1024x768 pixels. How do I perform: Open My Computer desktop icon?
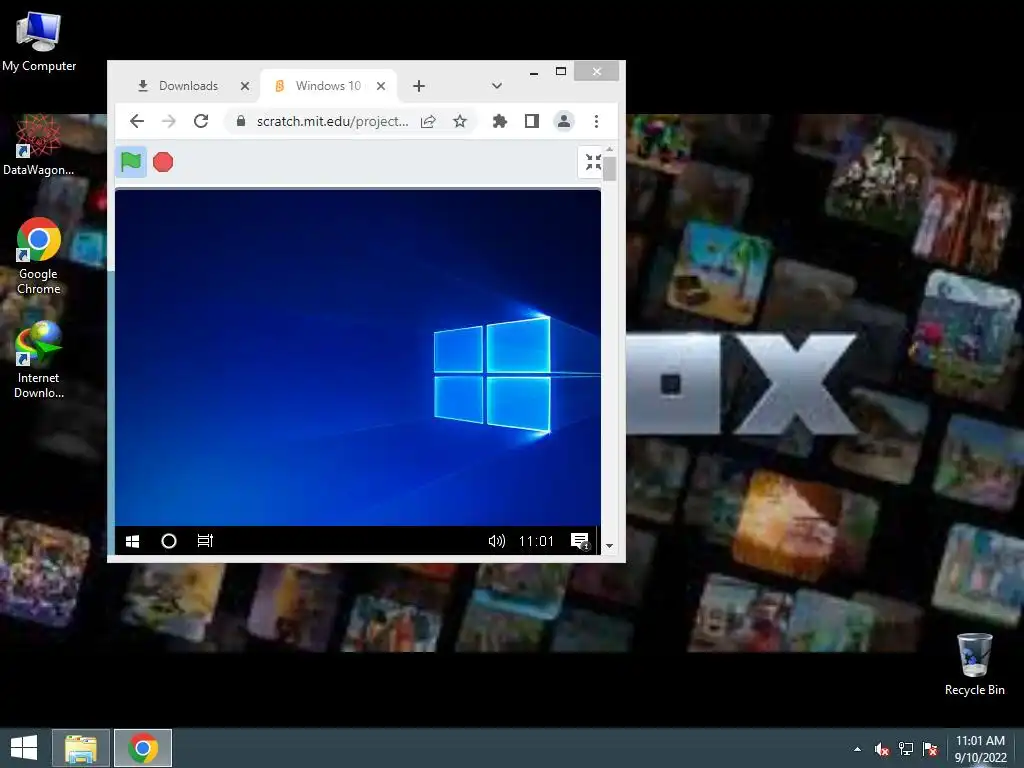tap(39, 41)
